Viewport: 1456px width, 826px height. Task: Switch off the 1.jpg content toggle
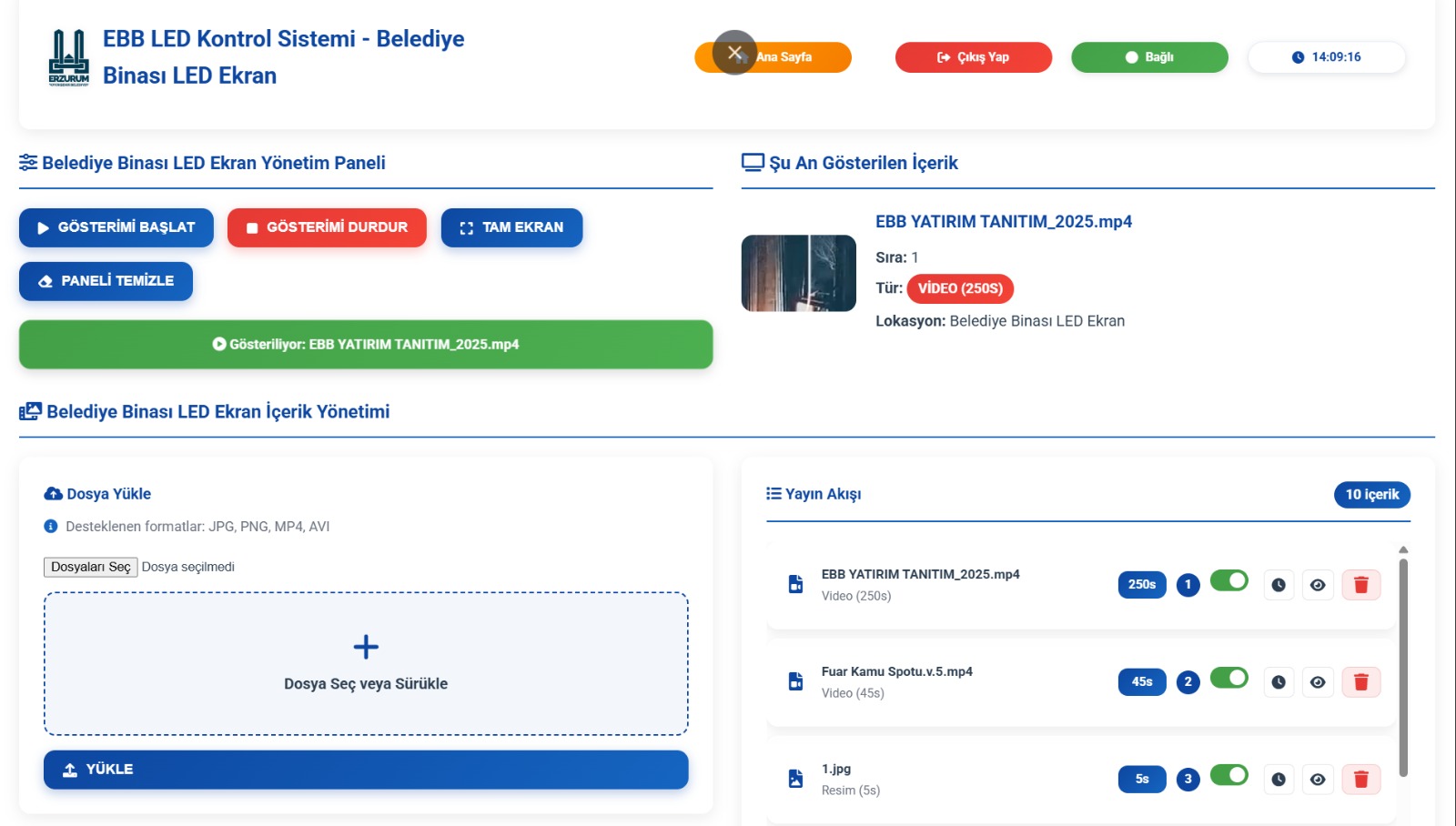click(x=1228, y=775)
